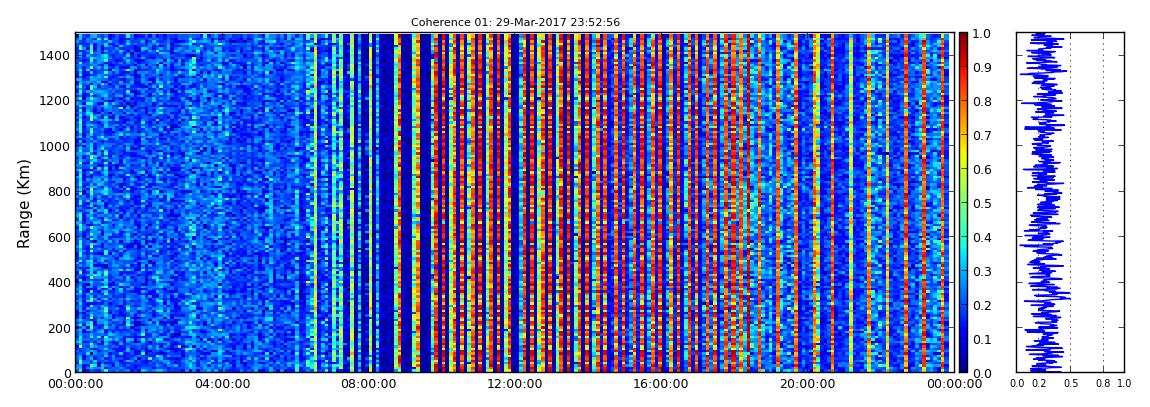
Task: Click the 08:00:00 time axis label
Action: pos(367,384)
